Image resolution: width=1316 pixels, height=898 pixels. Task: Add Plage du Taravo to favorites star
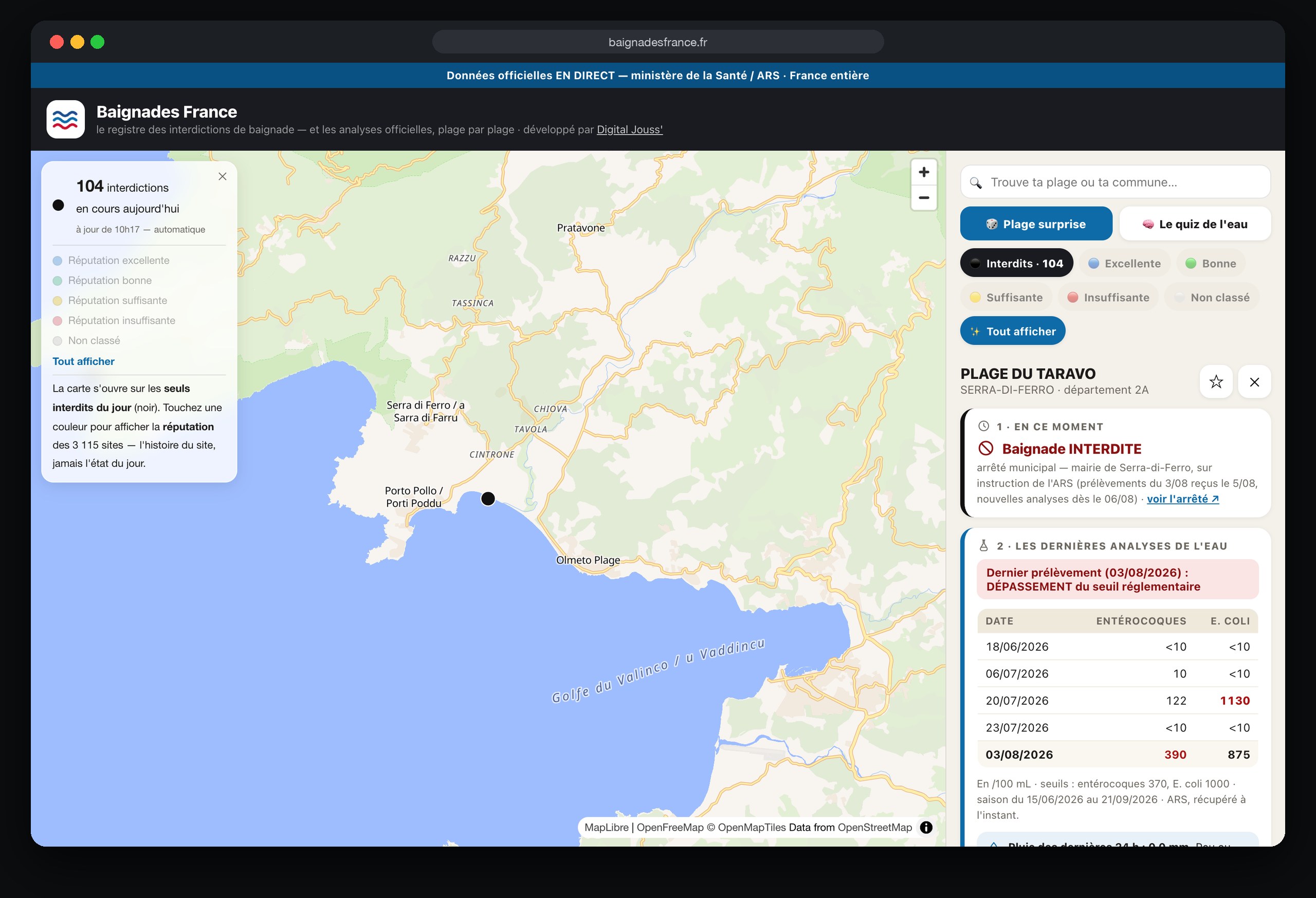(1216, 381)
